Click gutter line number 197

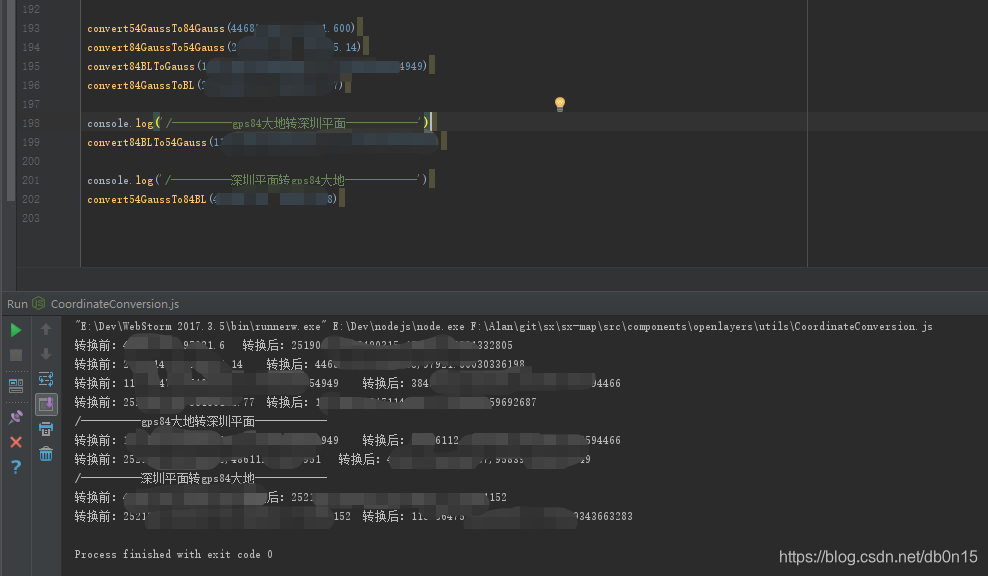[x=31, y=104]
